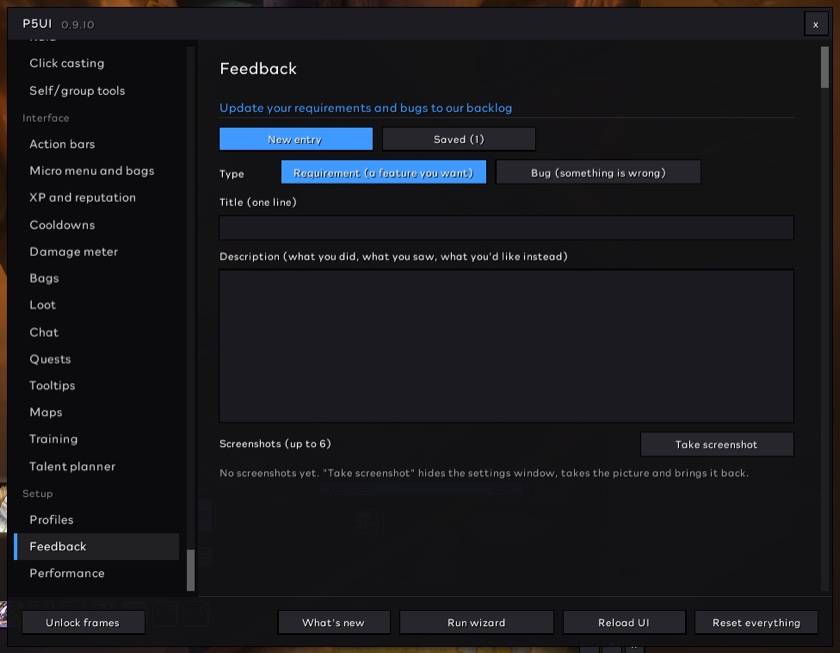The height and width of the screenshot is (653, 840).
Task: Click the Description field label
Action: [x=393, y=257]
